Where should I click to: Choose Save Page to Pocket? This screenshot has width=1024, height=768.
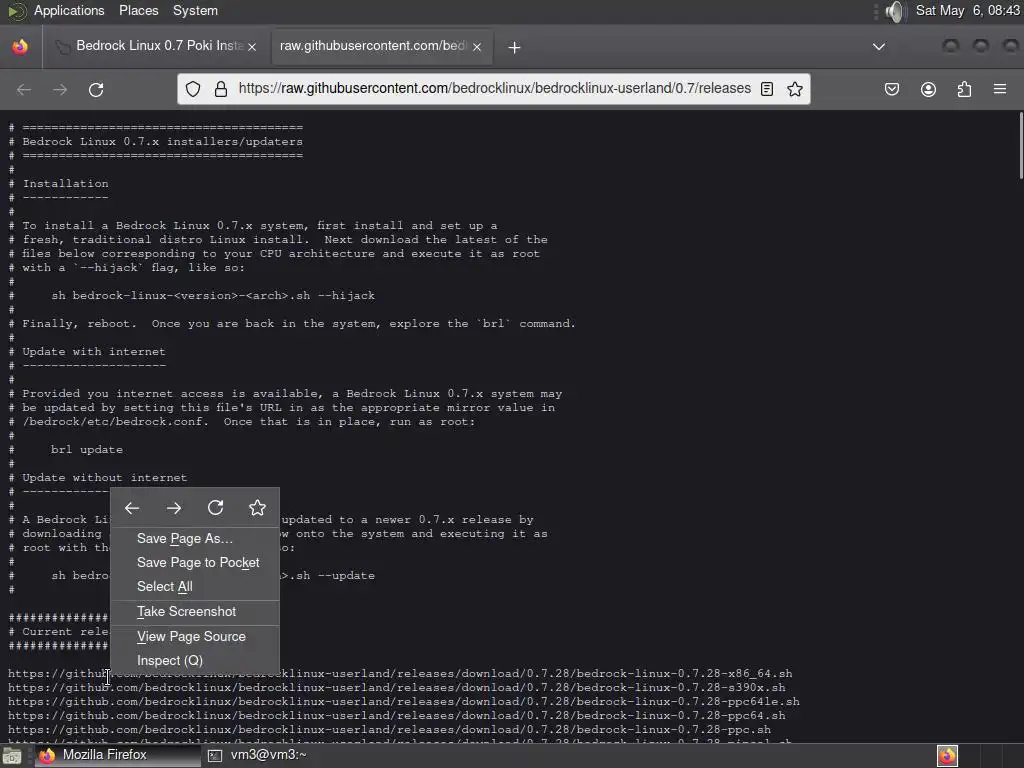(x=195, y=563)
